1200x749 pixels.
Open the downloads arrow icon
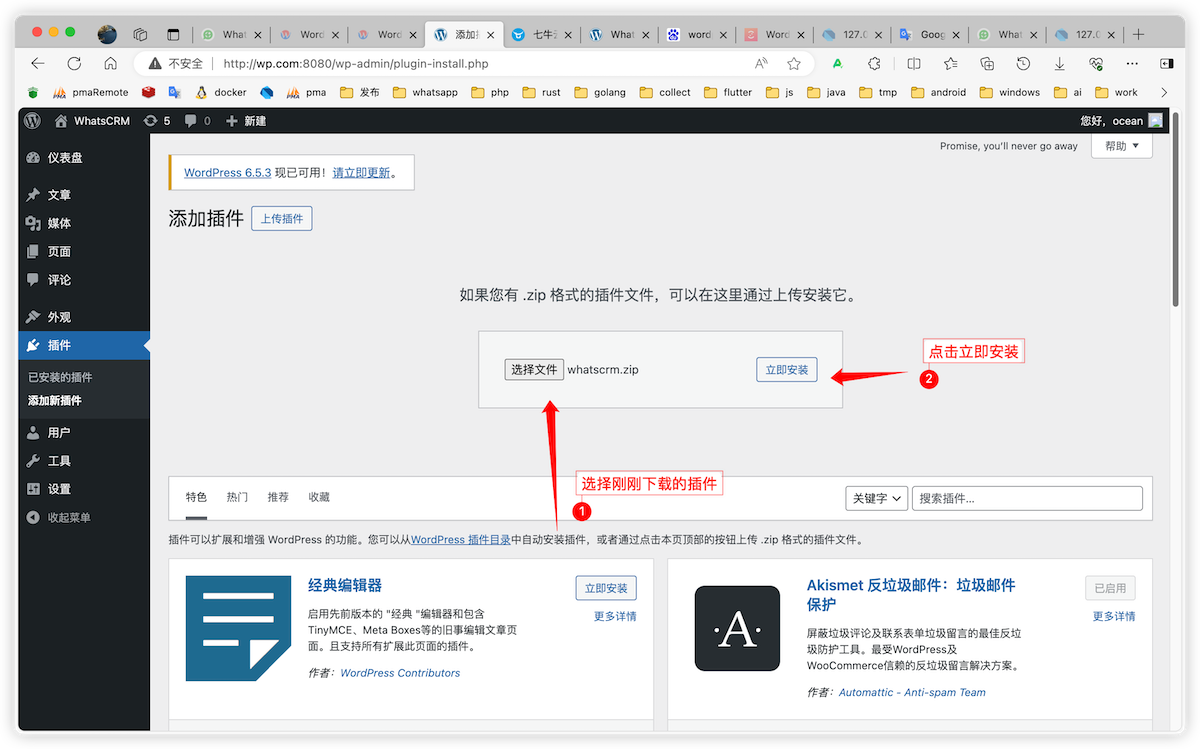[1059, 63]
